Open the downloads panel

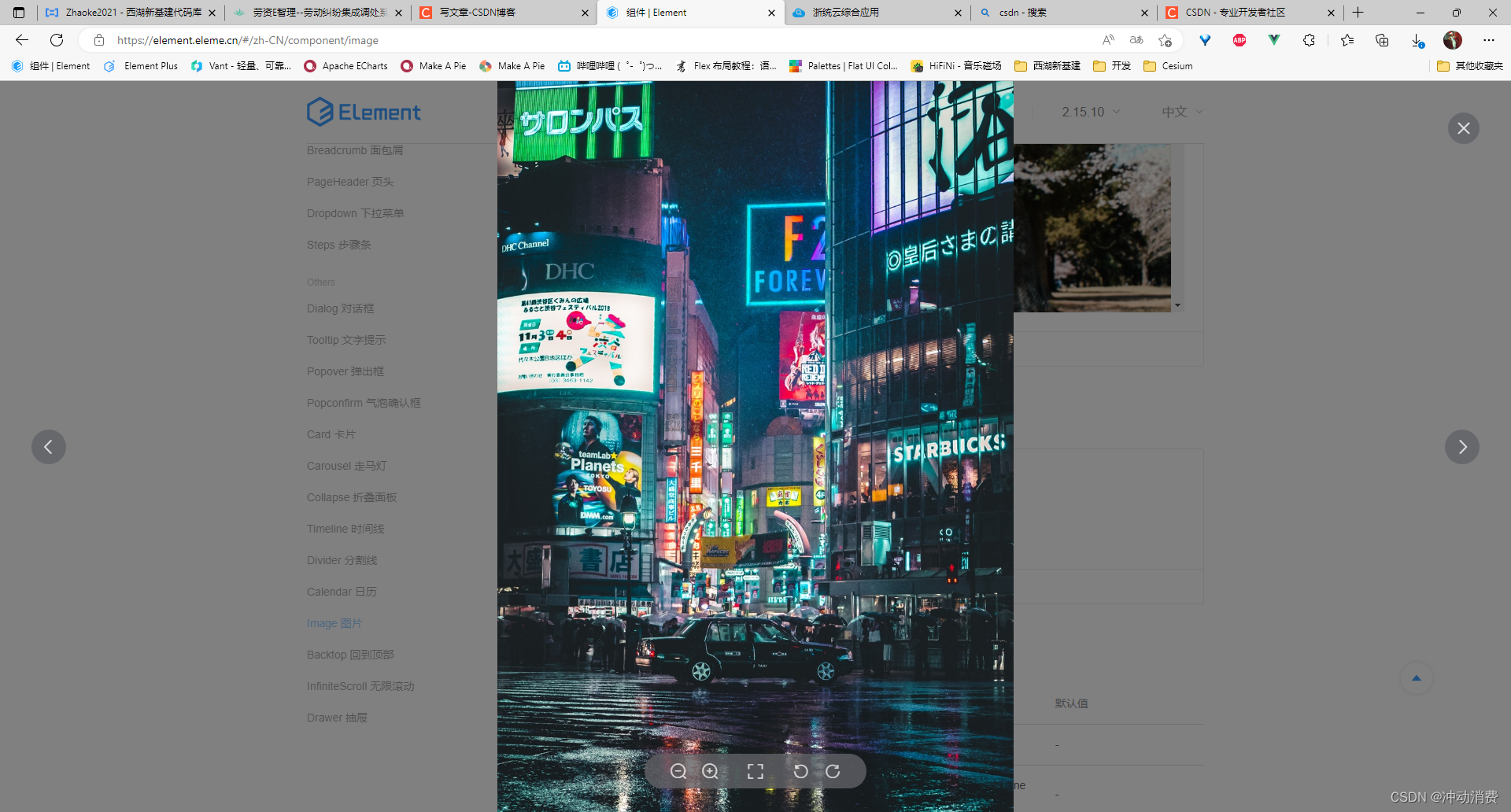click(1417, 40)
